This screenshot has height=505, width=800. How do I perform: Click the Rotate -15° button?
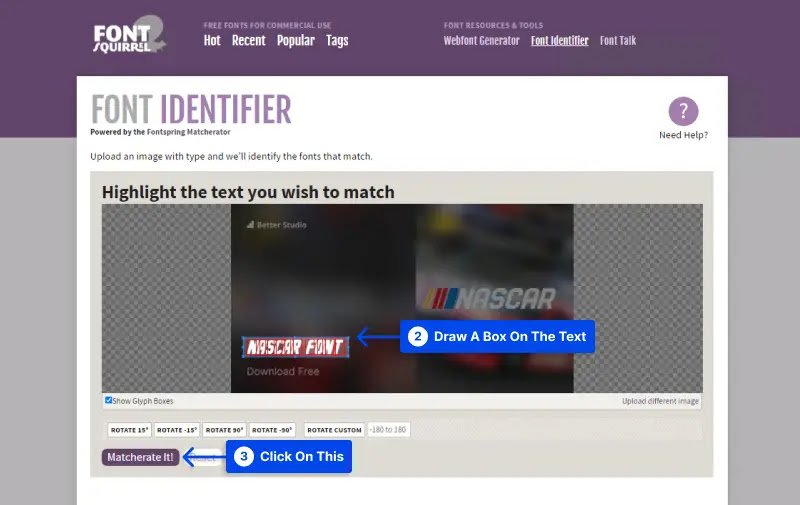point(177,430)
